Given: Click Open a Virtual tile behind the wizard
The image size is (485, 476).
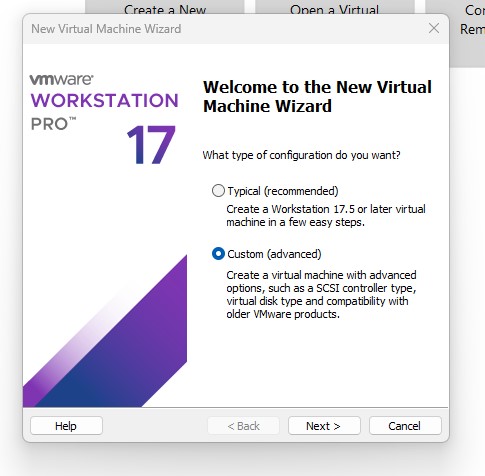Looking at the screenshot, I should (335, 7).
